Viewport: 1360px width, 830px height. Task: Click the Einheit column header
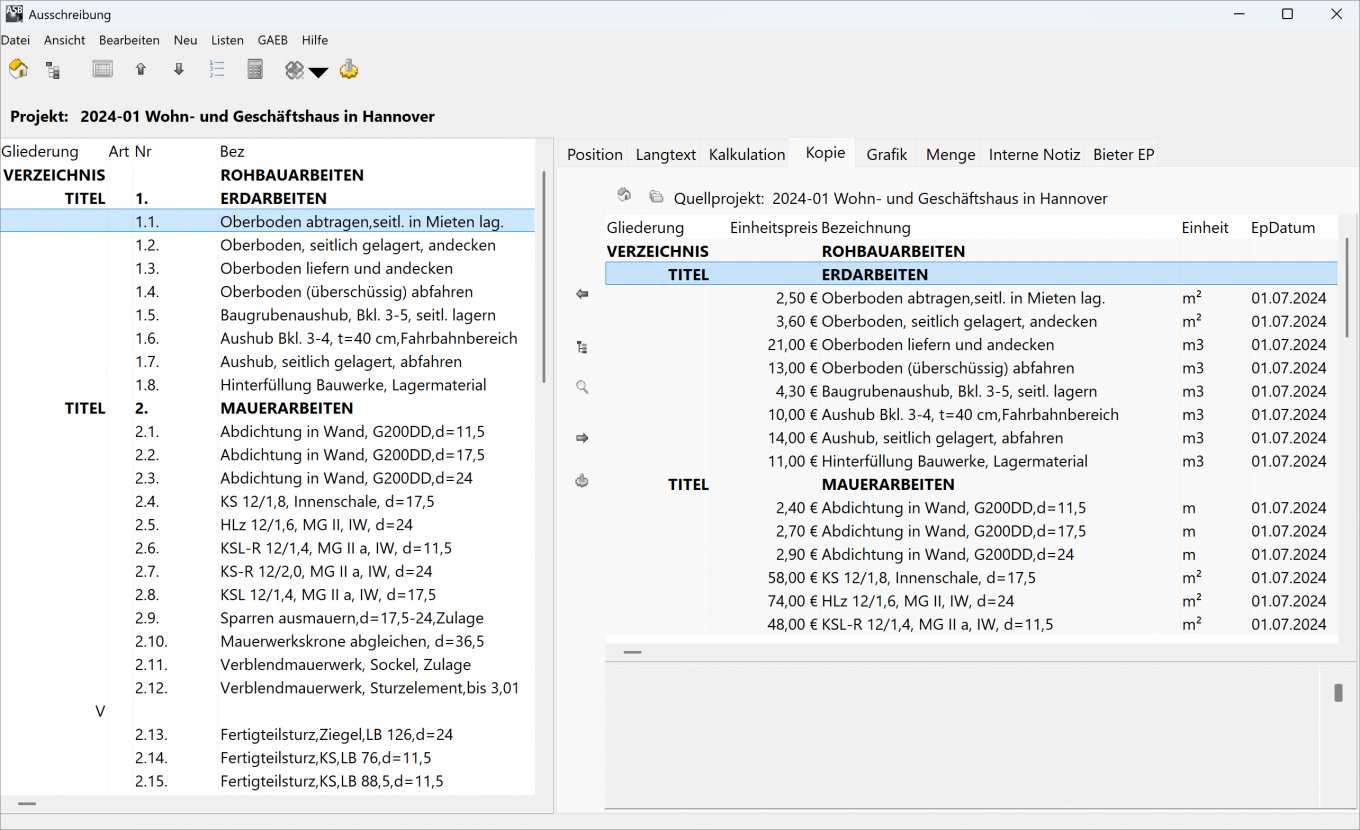tap(1205, 228)
